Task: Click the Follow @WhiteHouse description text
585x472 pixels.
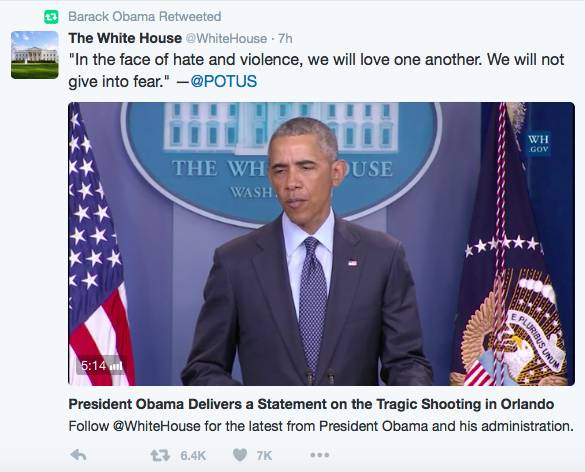Action: (321, 426)
